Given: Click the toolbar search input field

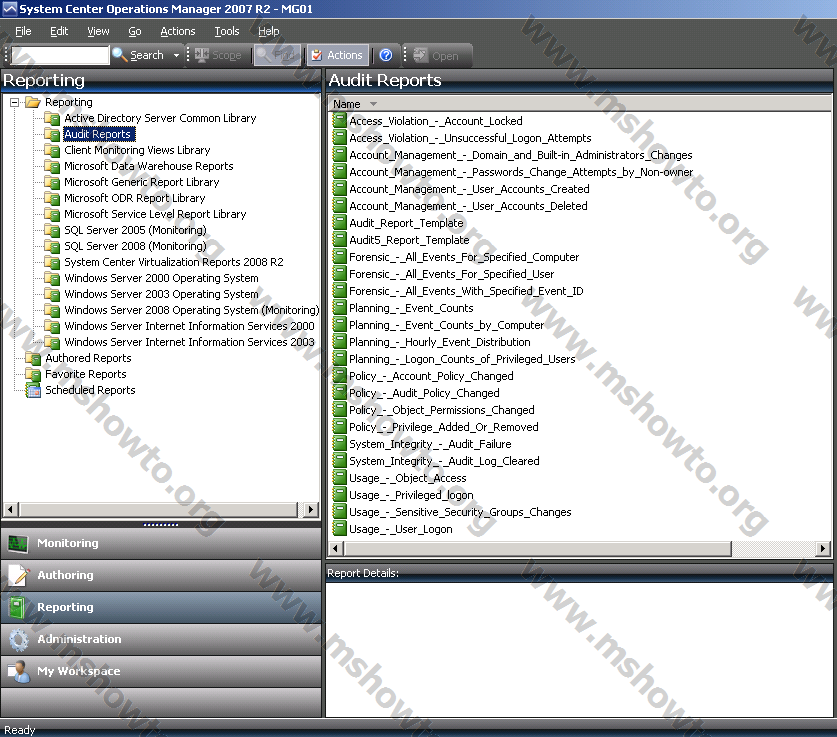Looking at the screenshot, I should [60, 55].
